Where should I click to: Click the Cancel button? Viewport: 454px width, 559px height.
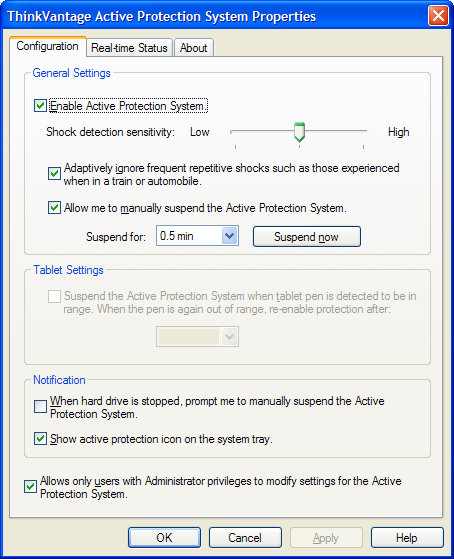(245, 537)
